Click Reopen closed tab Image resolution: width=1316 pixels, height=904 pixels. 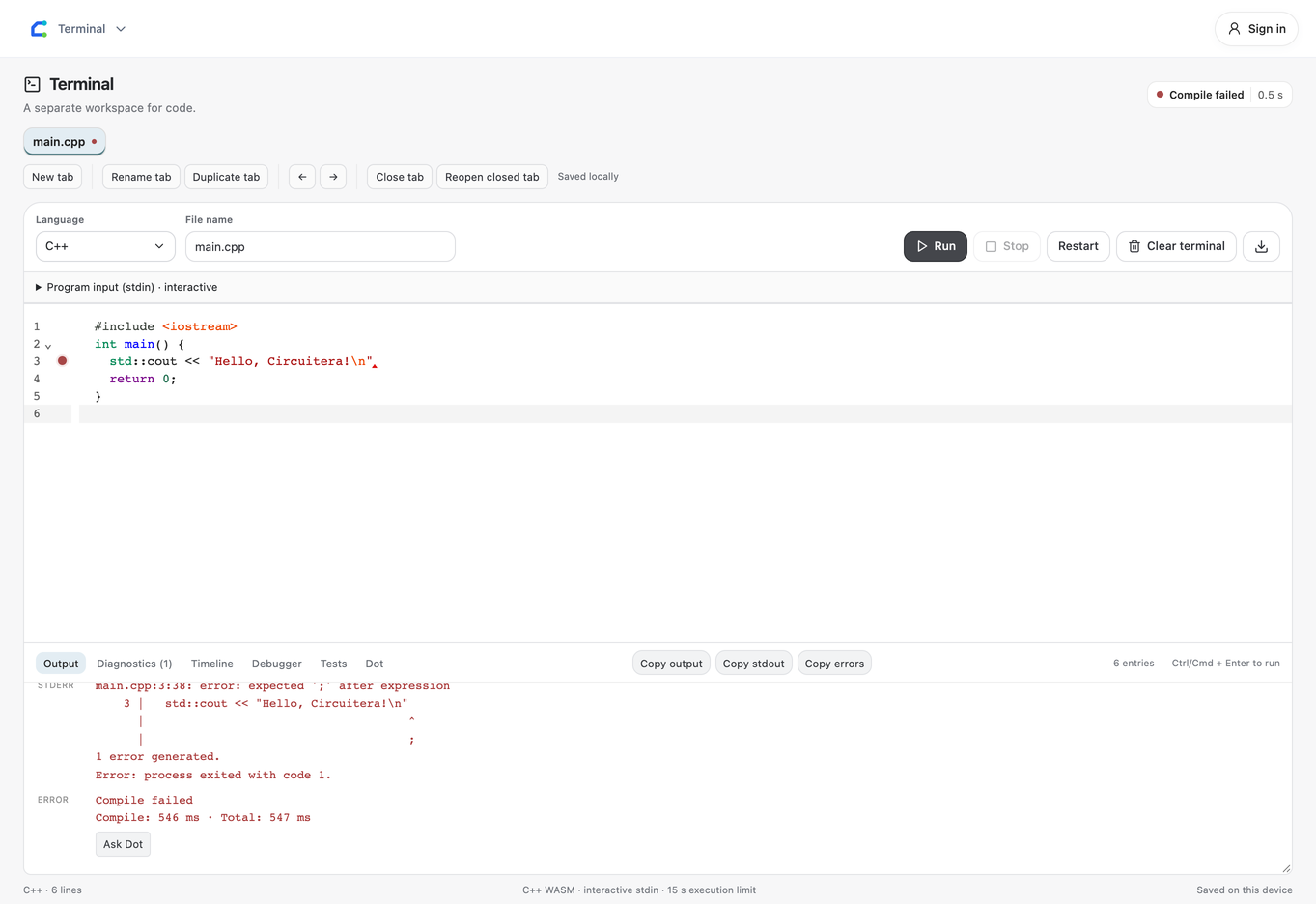(x=492, y=177)
